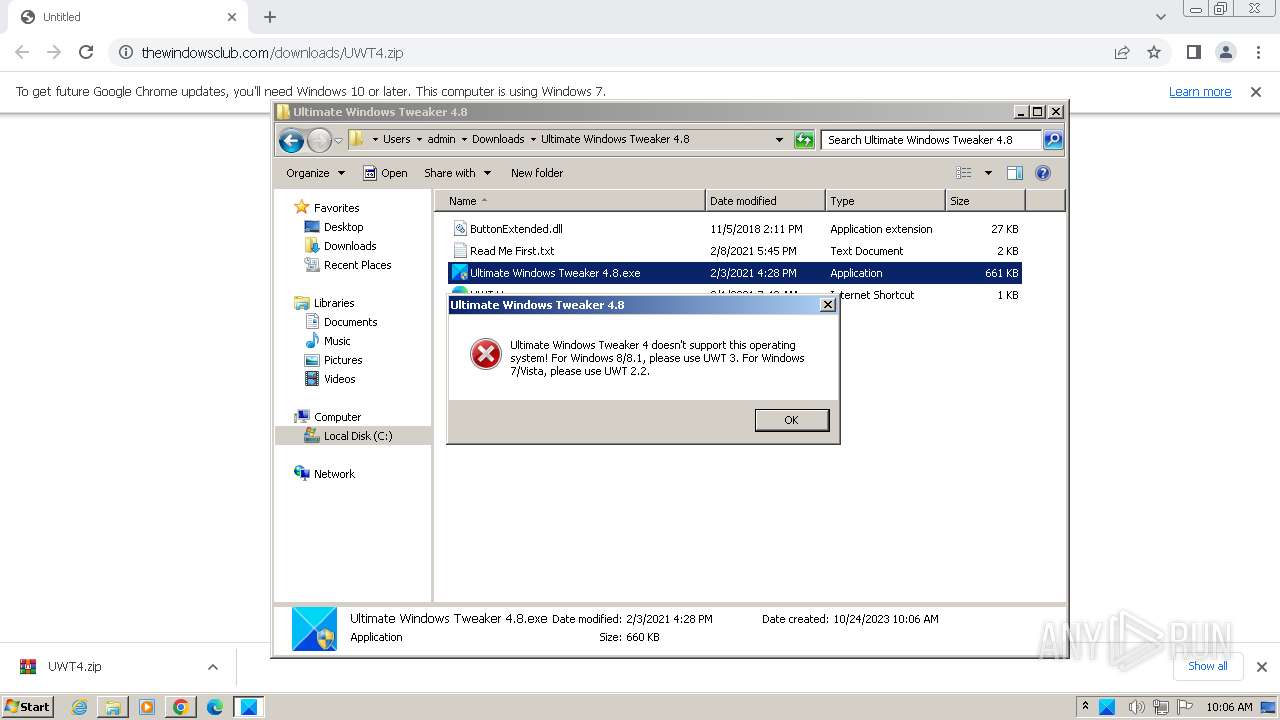This screenshot has width=1280, height=720.
Task: Open Documents library
Action: [350, 322]
